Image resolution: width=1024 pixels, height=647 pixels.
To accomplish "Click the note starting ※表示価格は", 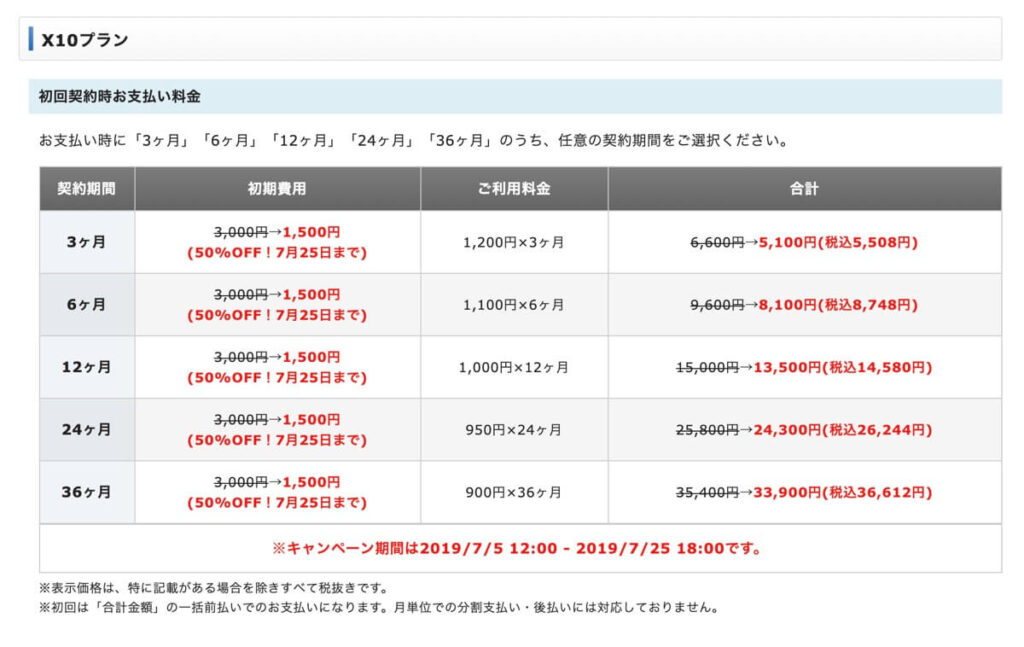I will click(214, 588).
